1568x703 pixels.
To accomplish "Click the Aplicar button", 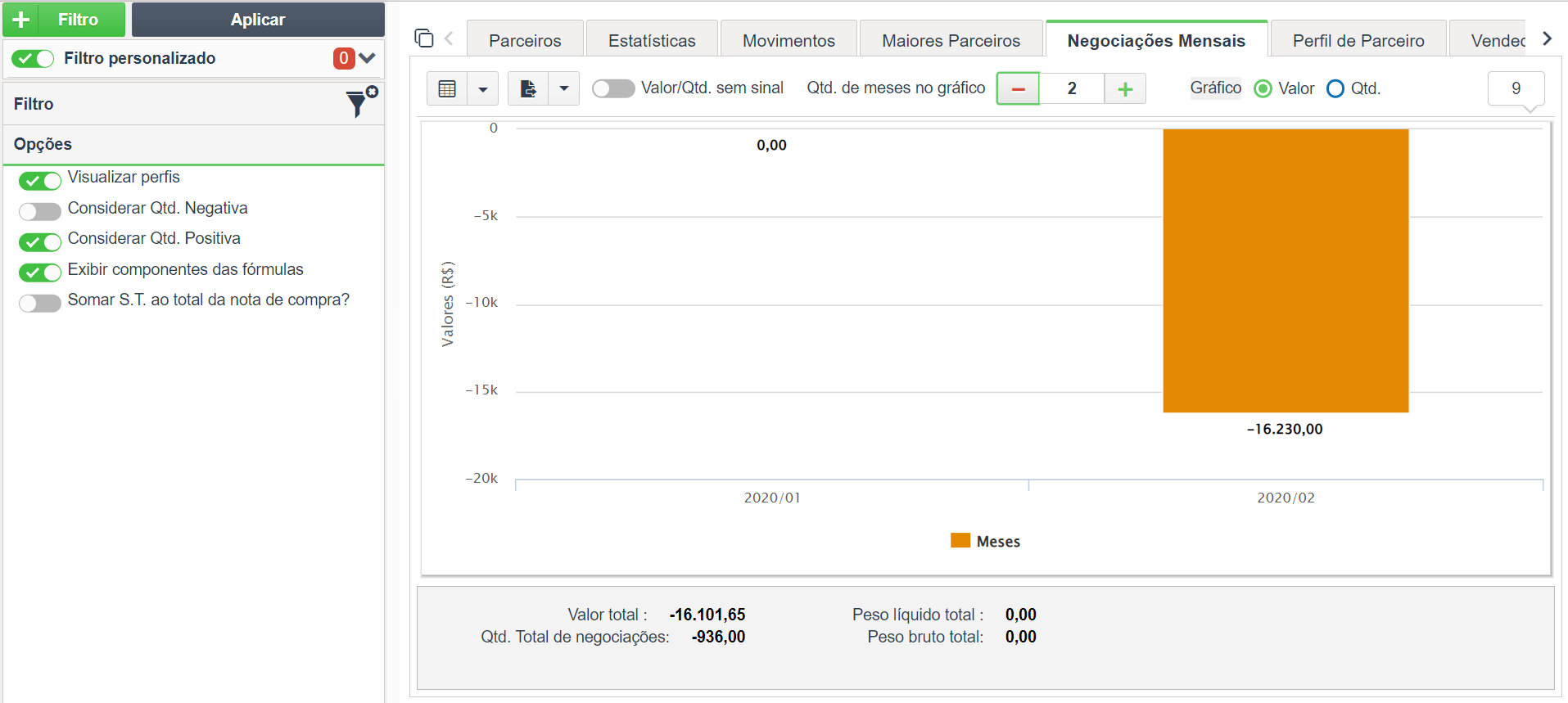I will [258, 20].
